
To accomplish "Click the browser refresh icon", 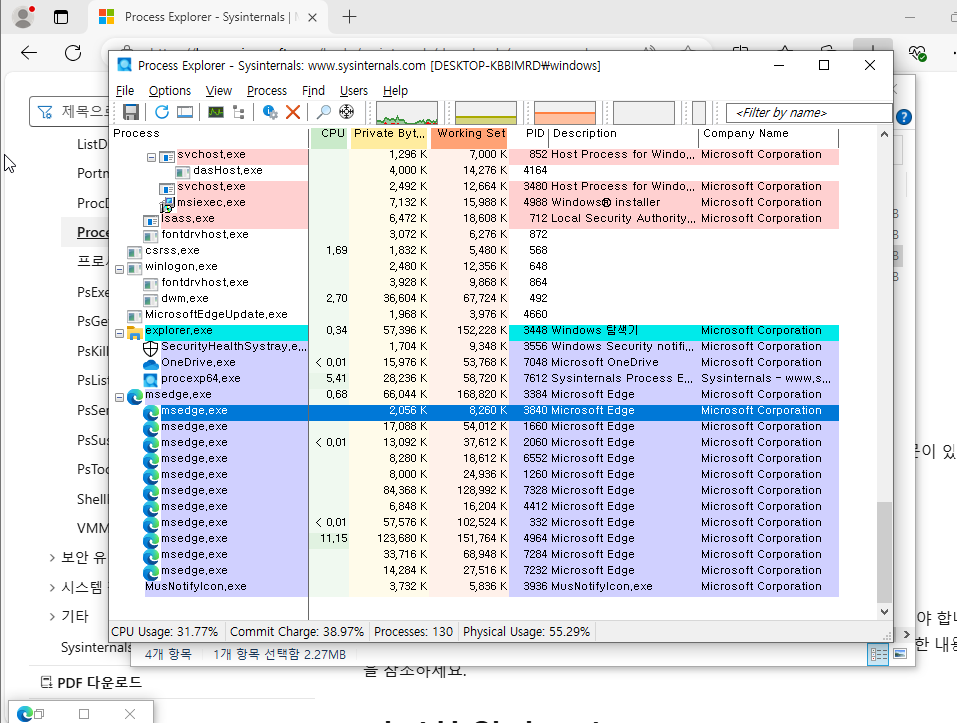I will click(73, 53).
